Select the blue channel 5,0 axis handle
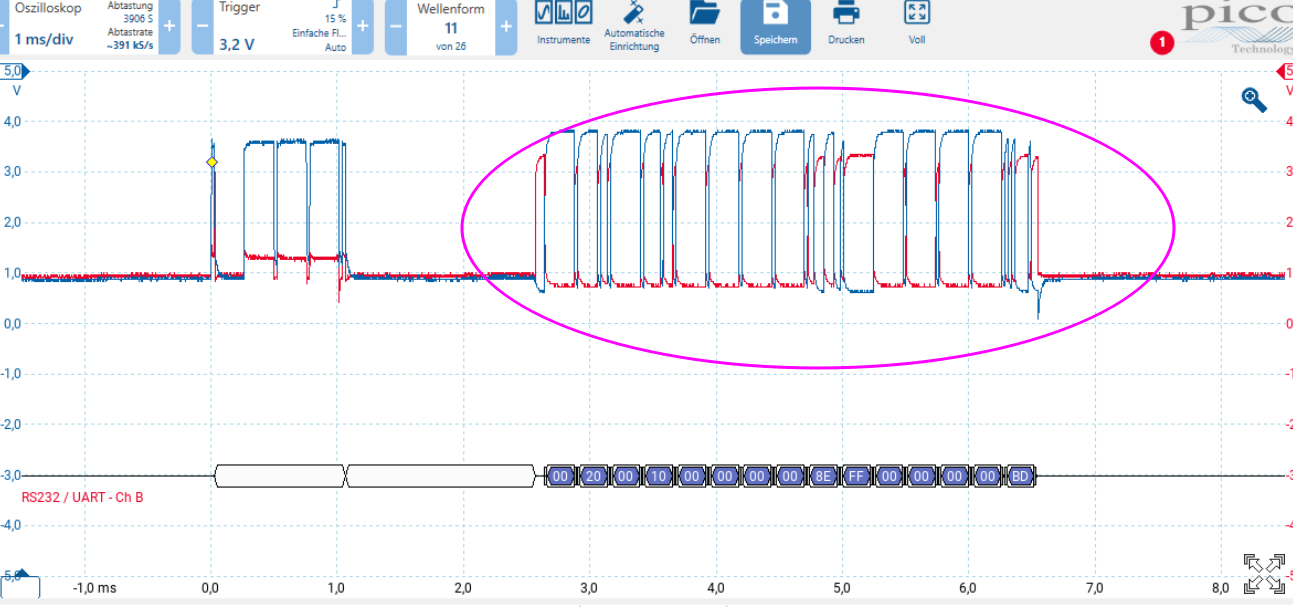Viewport: 1293px width, 608px height. [15, 72]
